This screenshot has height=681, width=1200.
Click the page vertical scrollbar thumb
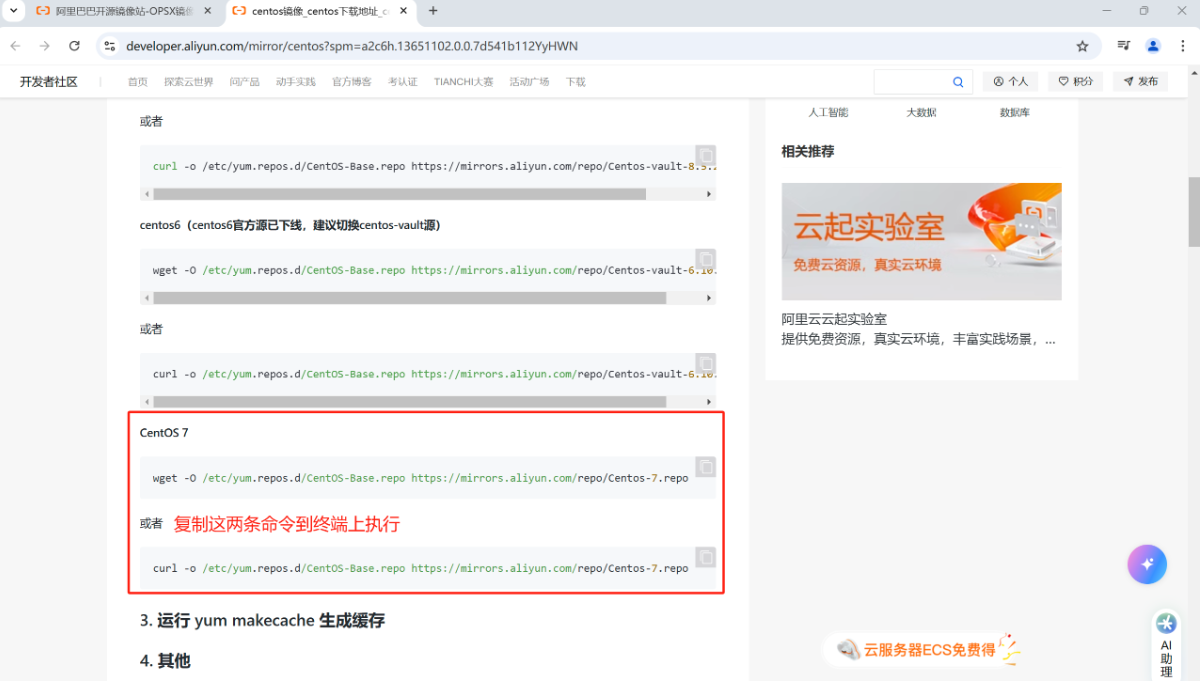(x=1194, y=212)
